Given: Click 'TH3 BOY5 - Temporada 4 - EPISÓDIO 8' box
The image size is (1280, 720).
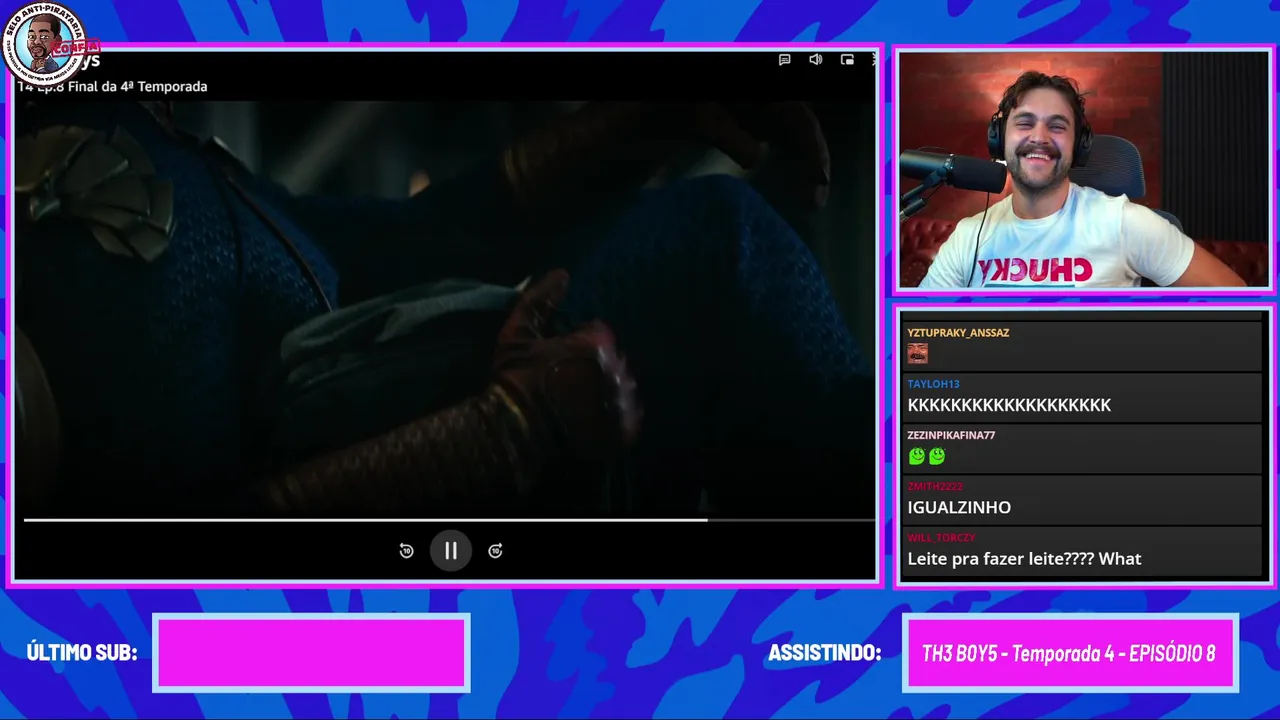Looking at the screenshot, I should point(1070,653).
